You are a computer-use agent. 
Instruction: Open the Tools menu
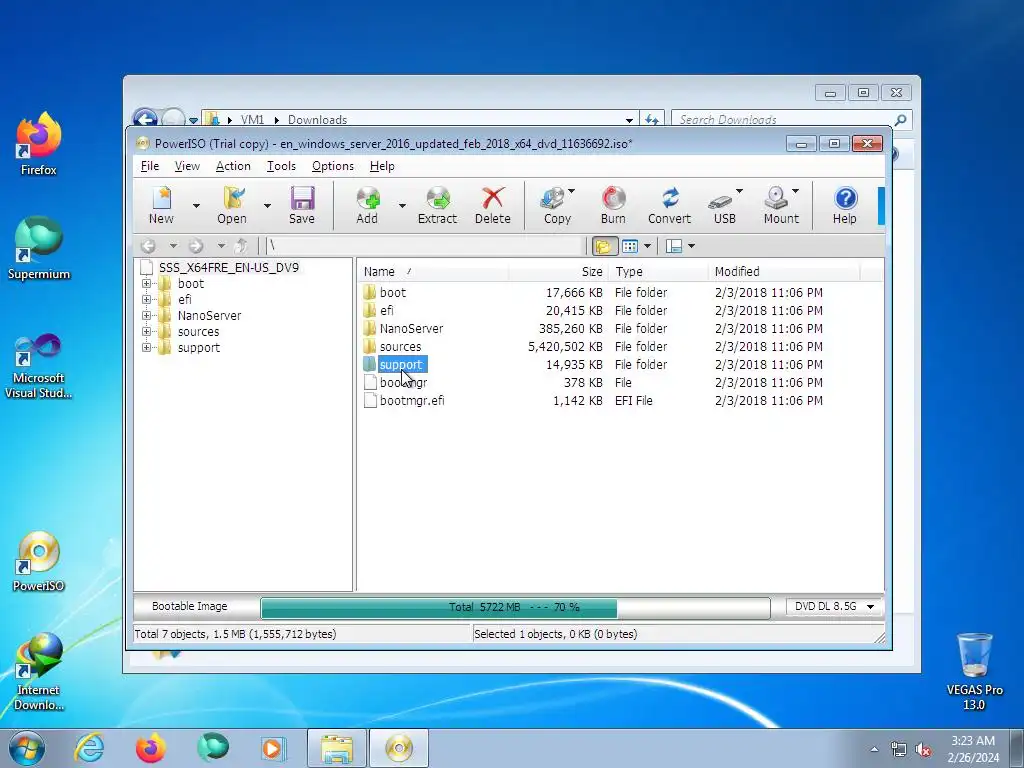[281, 166]
